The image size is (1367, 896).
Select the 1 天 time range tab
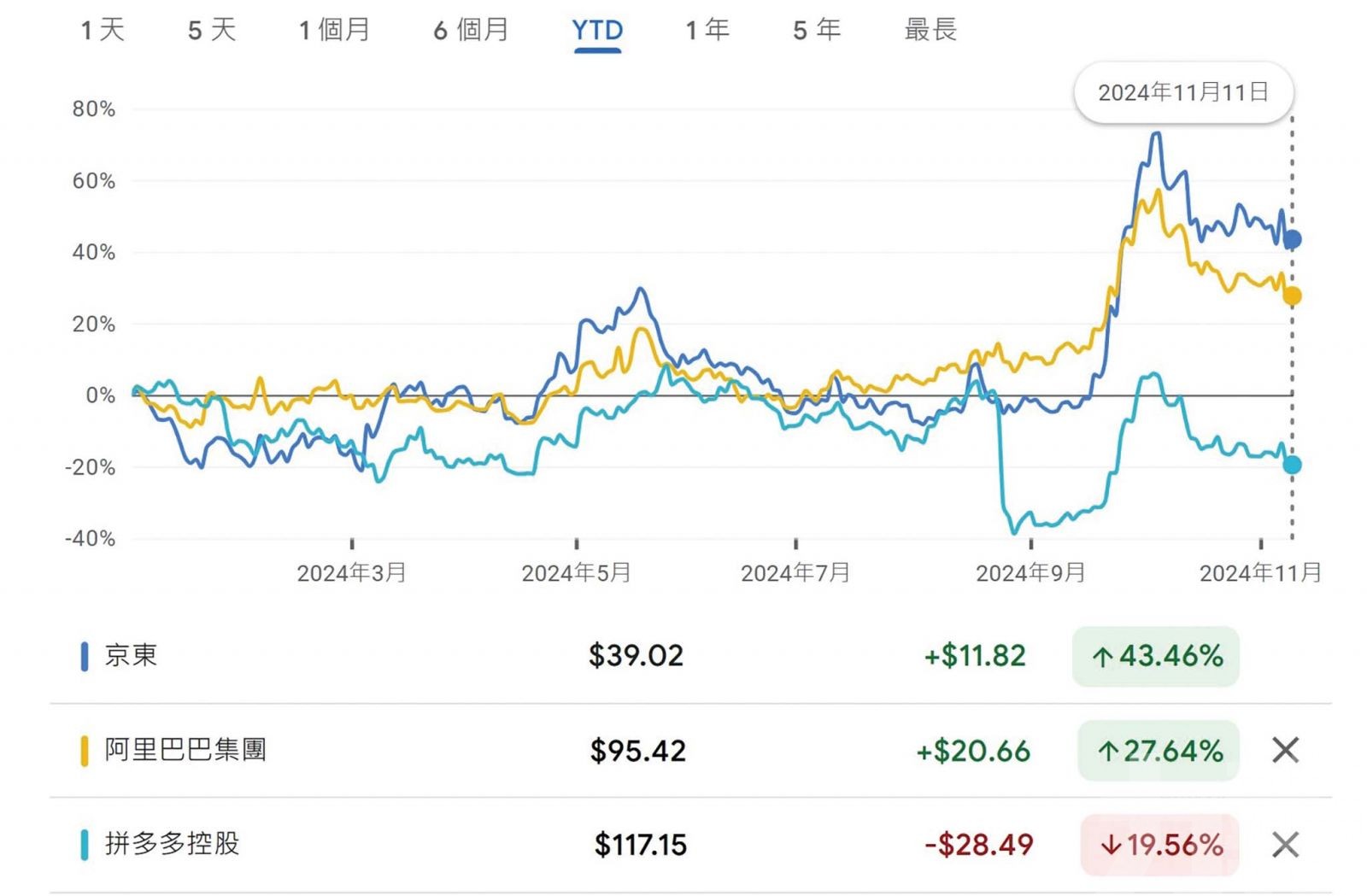(103, 30)
